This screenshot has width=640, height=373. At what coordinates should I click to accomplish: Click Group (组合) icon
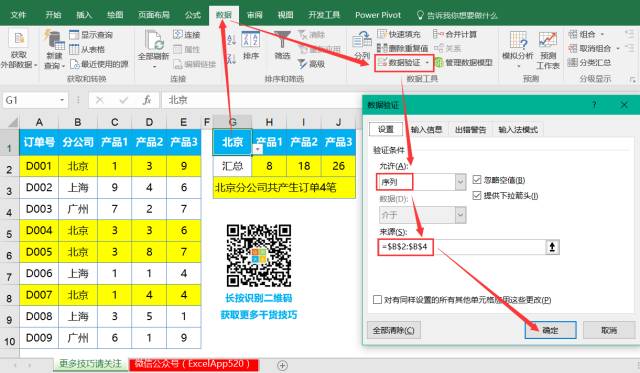[573, 34]
